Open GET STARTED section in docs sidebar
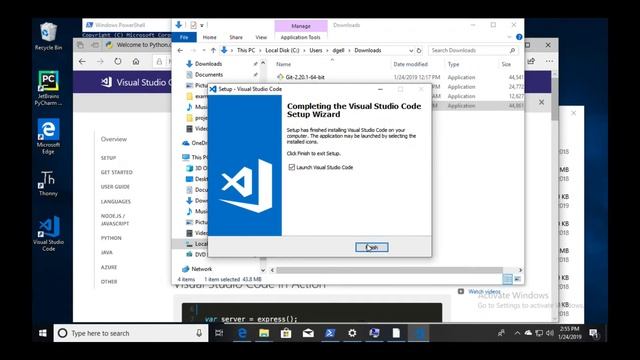The image size is (640, 360). [x=117, y=172]
